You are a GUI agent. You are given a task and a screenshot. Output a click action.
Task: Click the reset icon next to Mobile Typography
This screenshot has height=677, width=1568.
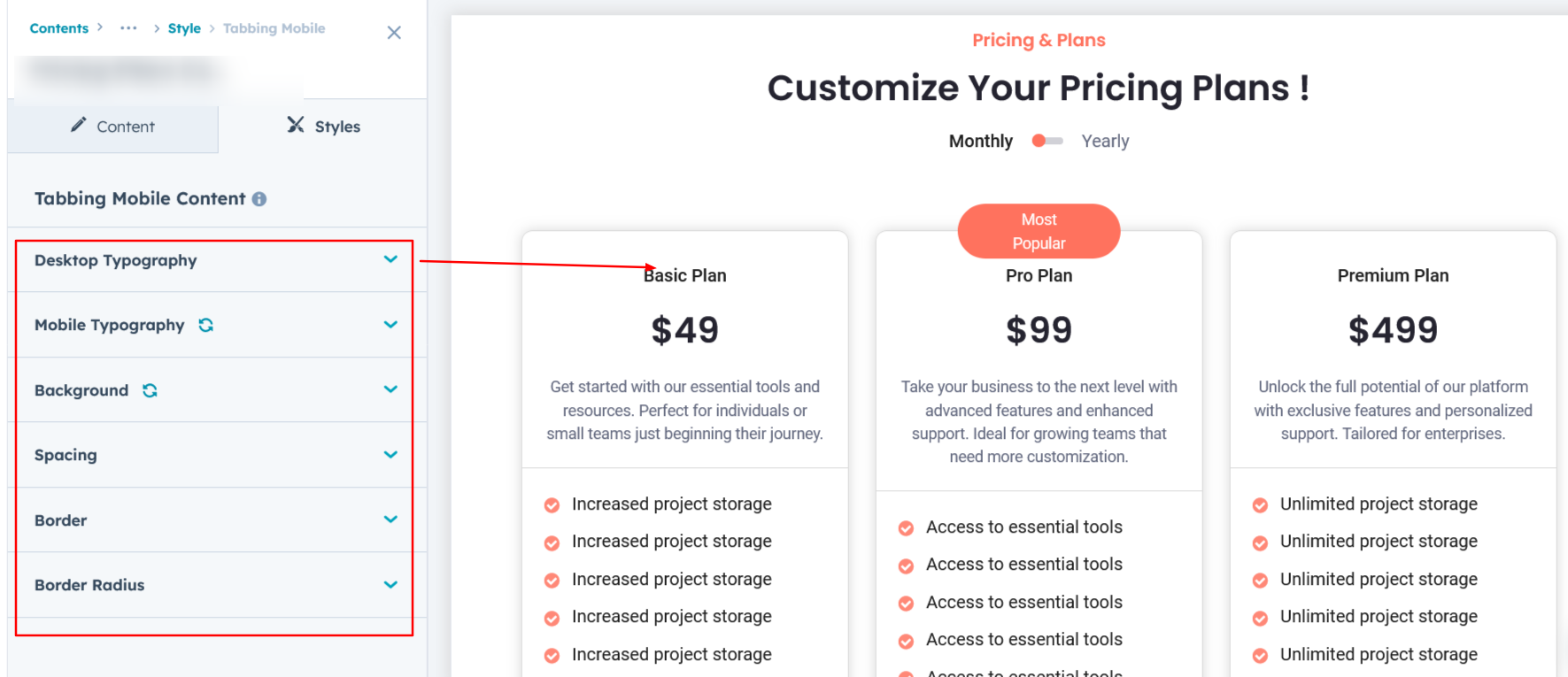click(206, 325)
